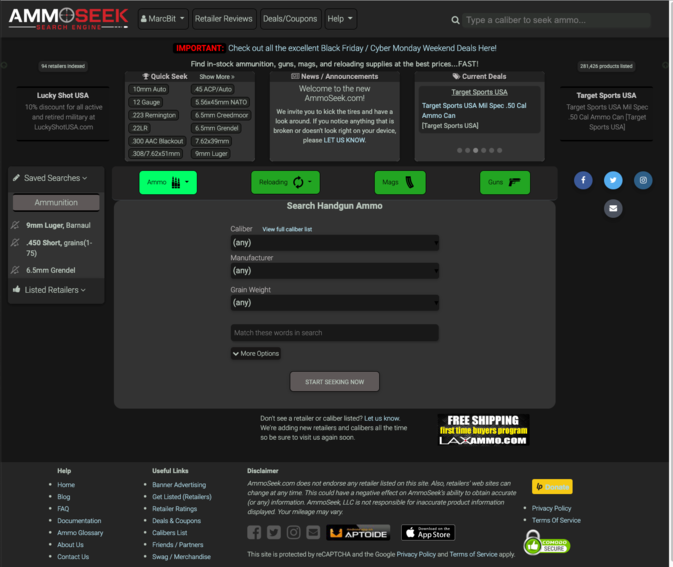Click View full caliber list link
This screenshot has height=567, width=673.
coord(287,229)
